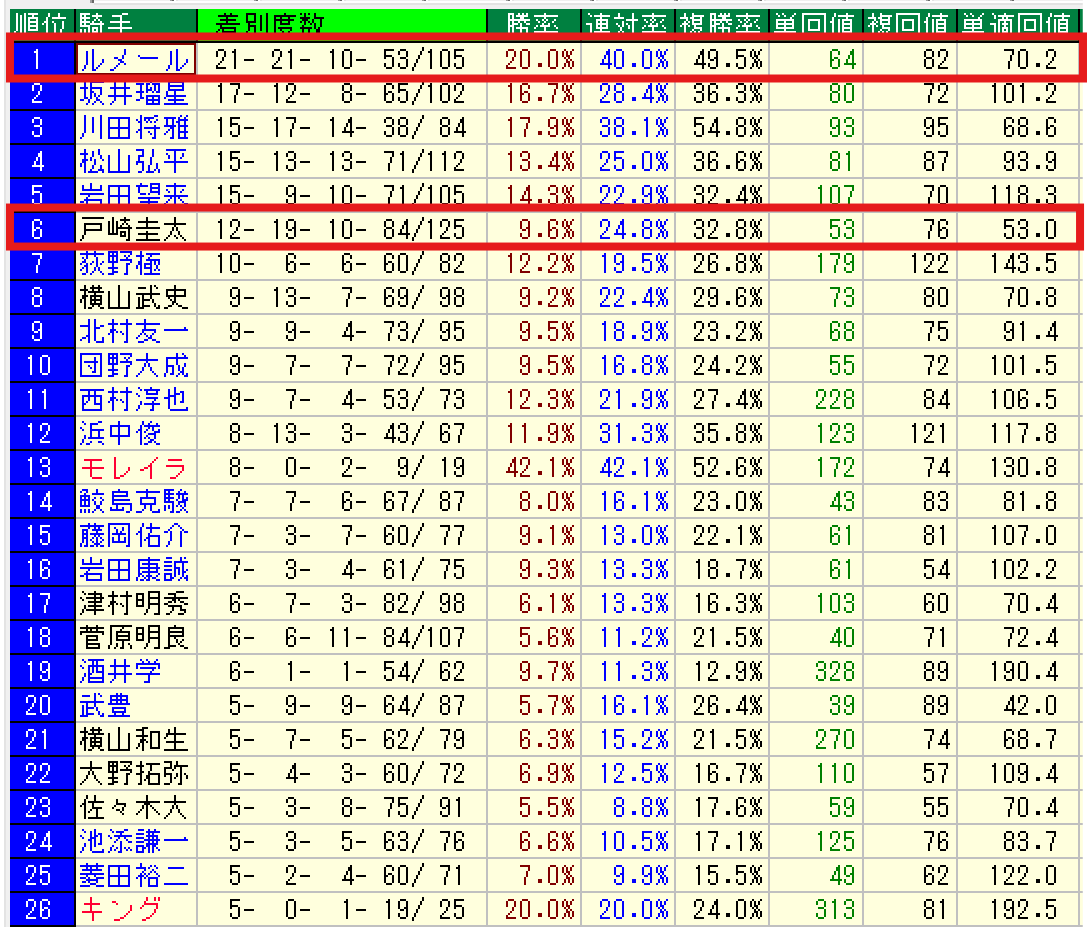Open jockey 坂井瑠星's entry
This screenshot has height=927, width=1088.
pyautogui.click(x=134, y=94)
